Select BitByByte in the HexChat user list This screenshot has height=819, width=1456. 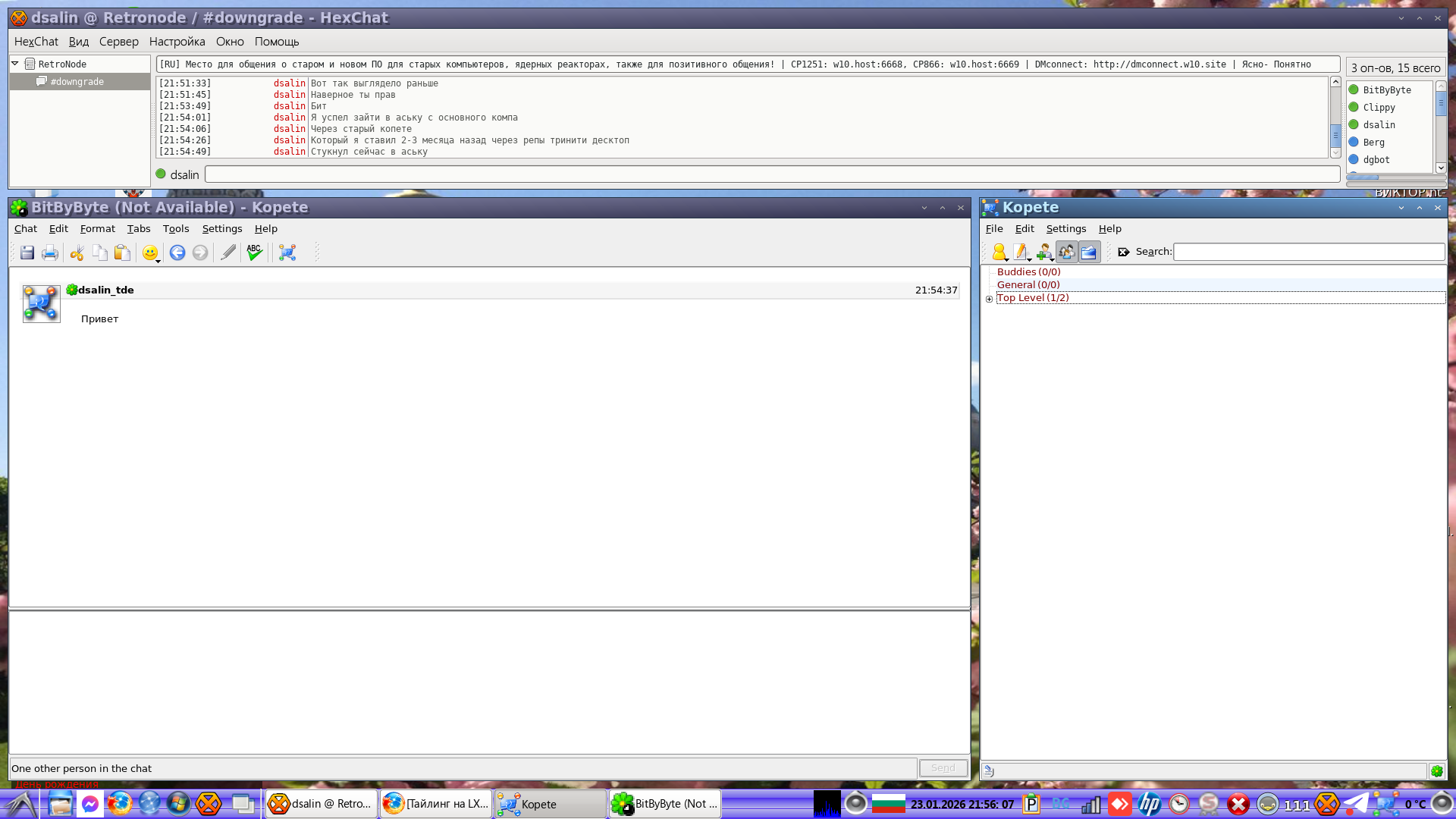1386,90
